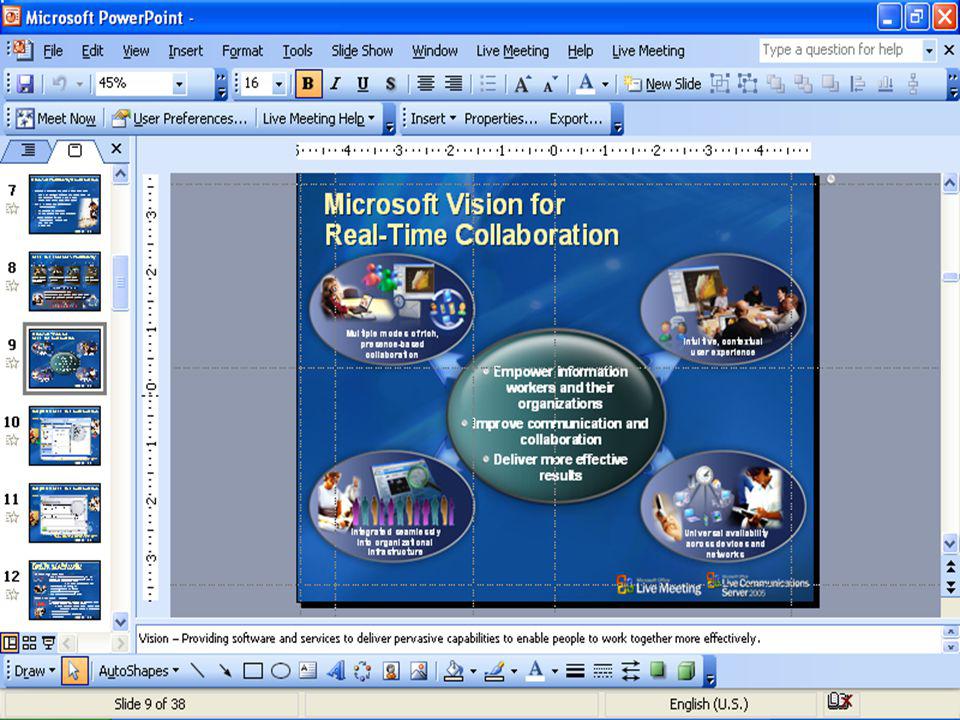Open the Line Style options
Screen dimensions: 960x720
click(x=575, y=671)
